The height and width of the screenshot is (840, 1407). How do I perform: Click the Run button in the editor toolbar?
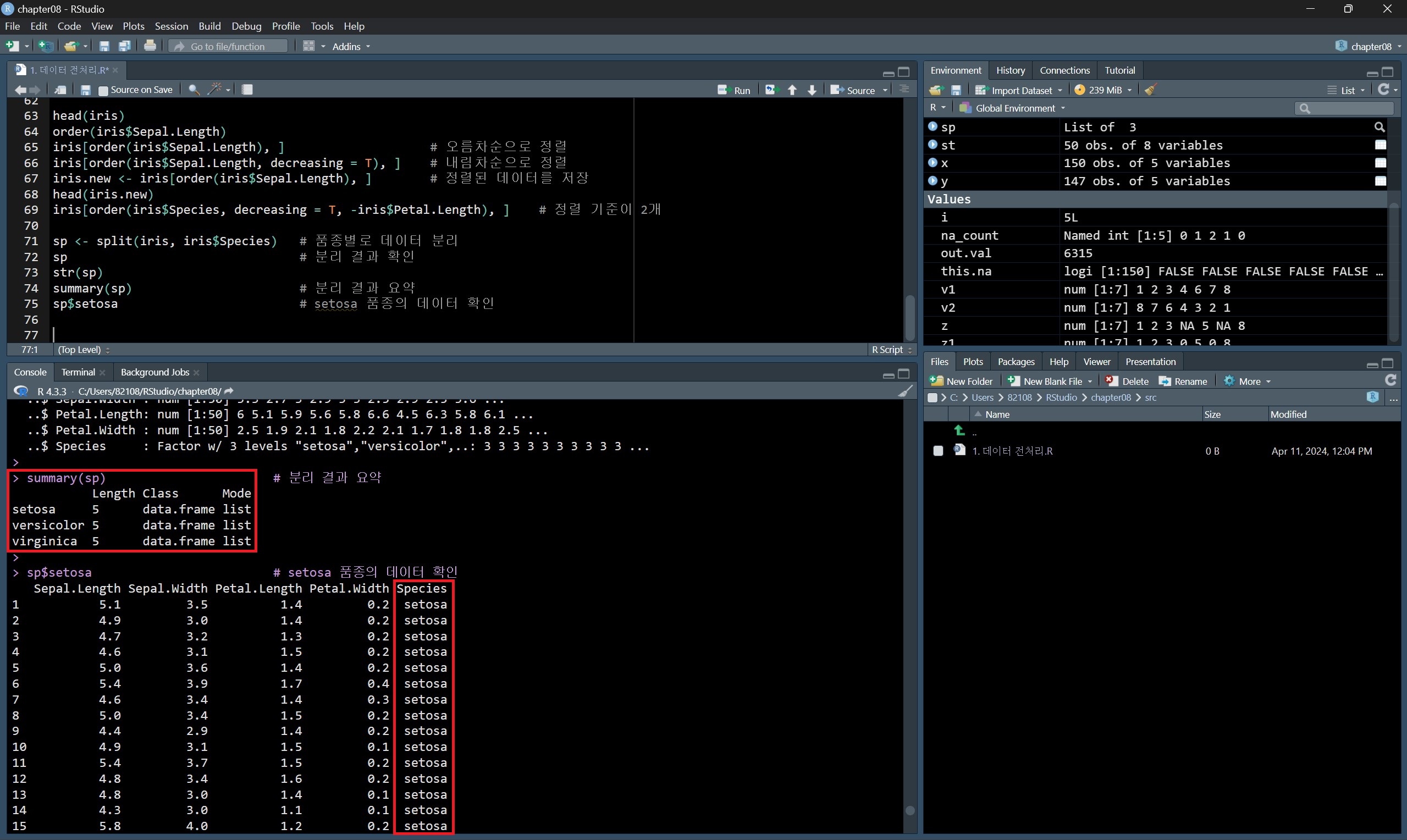click(x=734, y=90)
